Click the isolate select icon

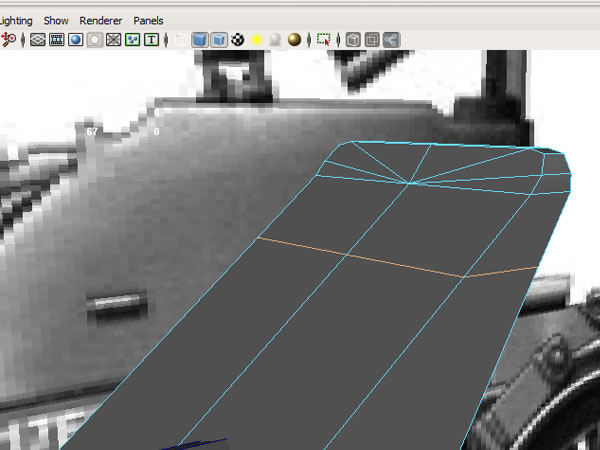click(324, 40)
